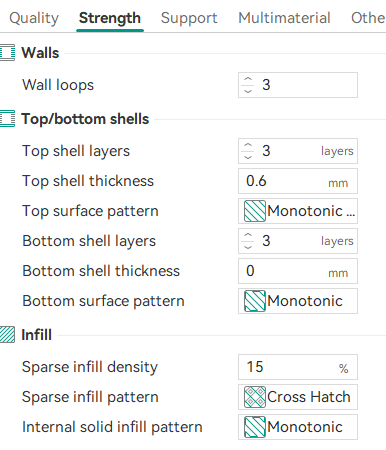Click the Walls section icon
386x450 pixels.
click(x=7, y=53)
